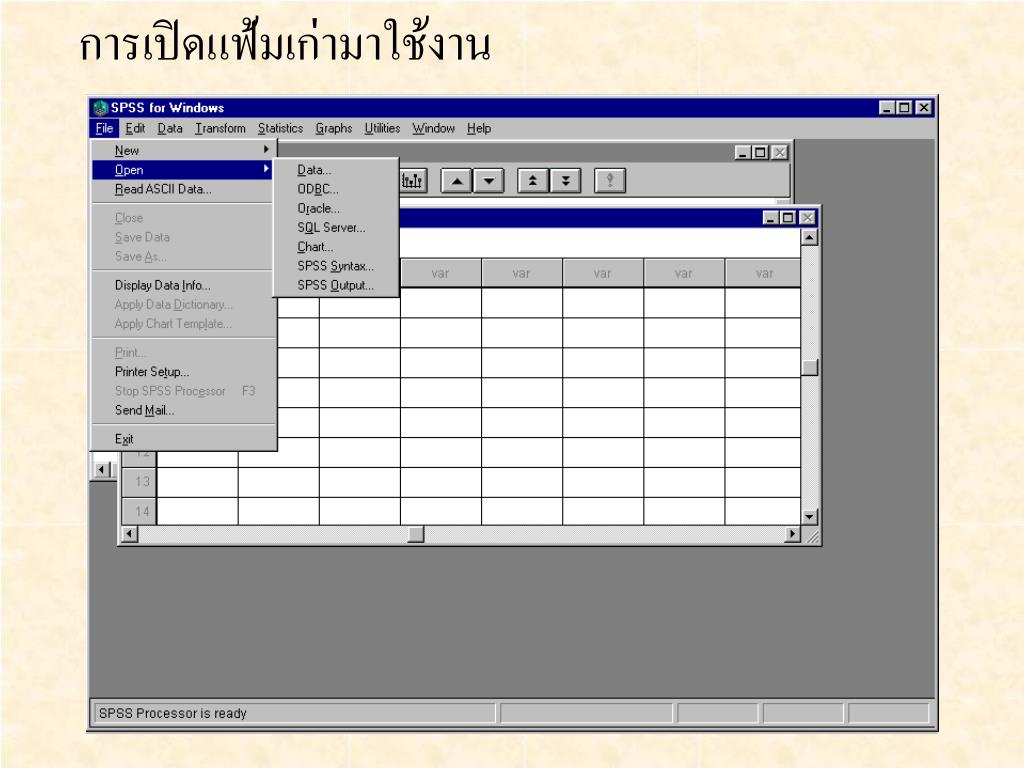Click the SPSS application icon in title bar
The image size is (1024, 768).
point(100,108)
